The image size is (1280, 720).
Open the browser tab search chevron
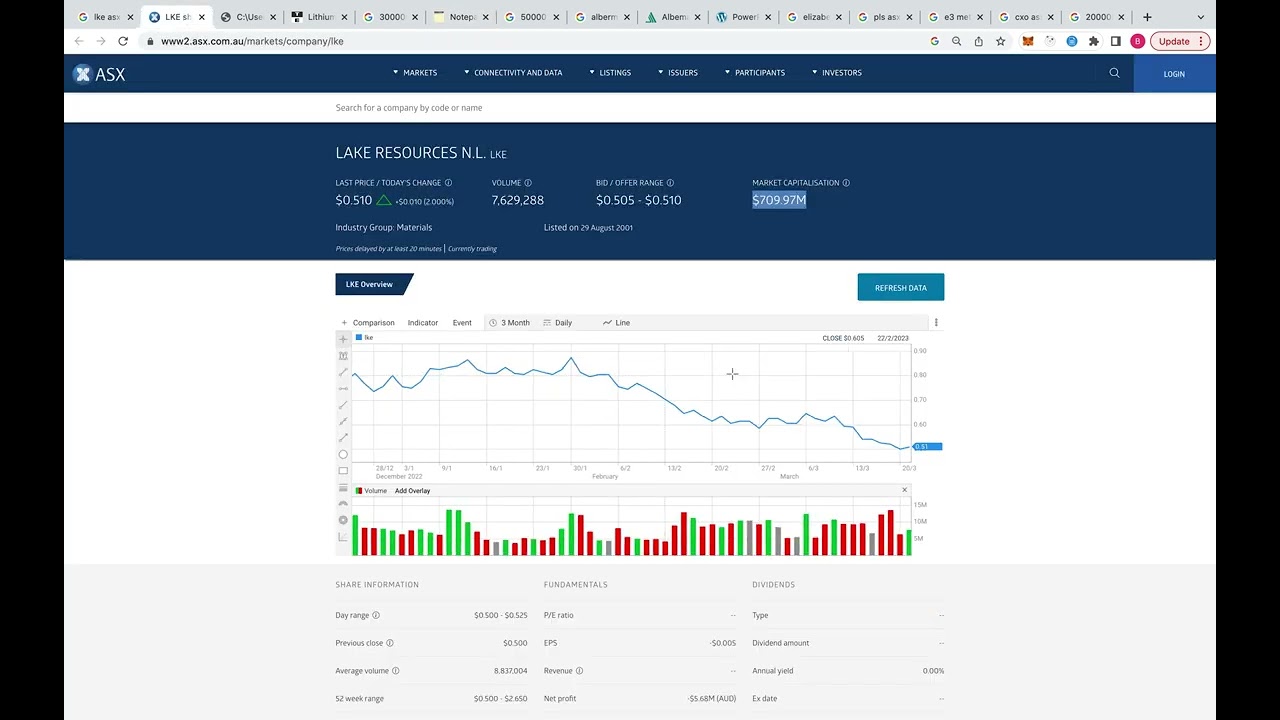(x=1201, y=17)
